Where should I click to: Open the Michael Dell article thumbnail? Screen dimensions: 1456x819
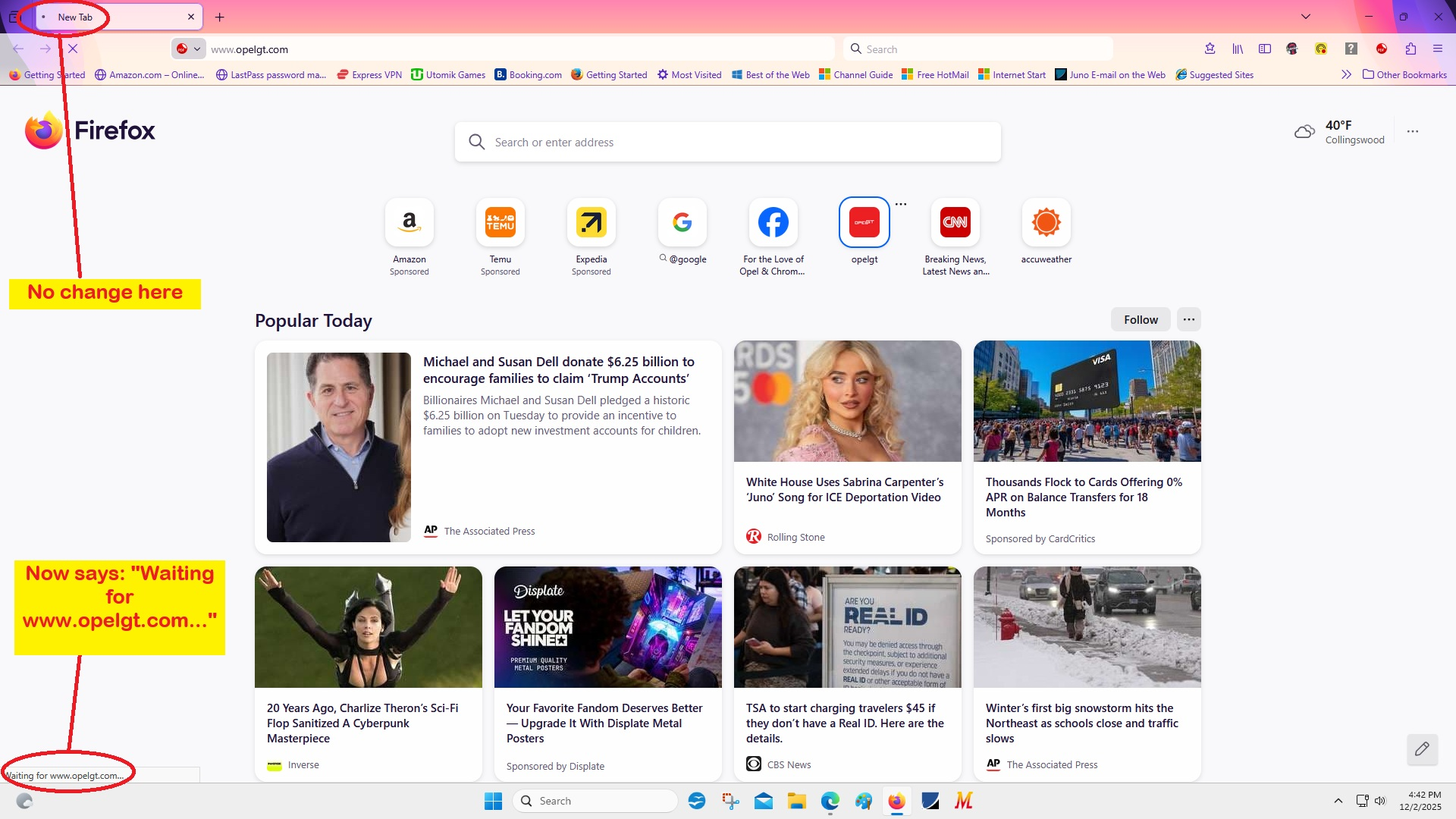(x=339, y=447)
